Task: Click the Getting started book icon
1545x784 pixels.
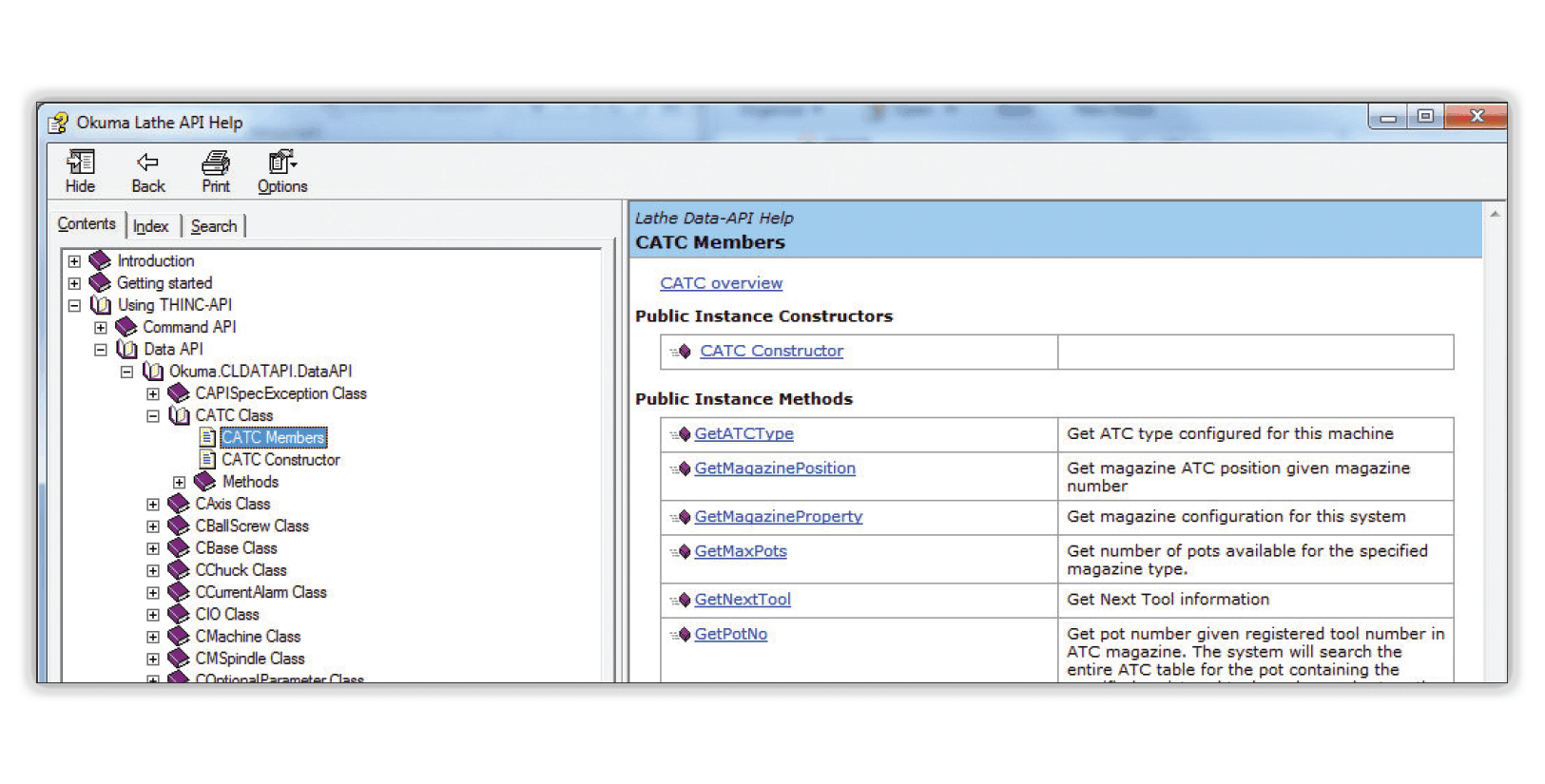Action: (x=100, y=282)
